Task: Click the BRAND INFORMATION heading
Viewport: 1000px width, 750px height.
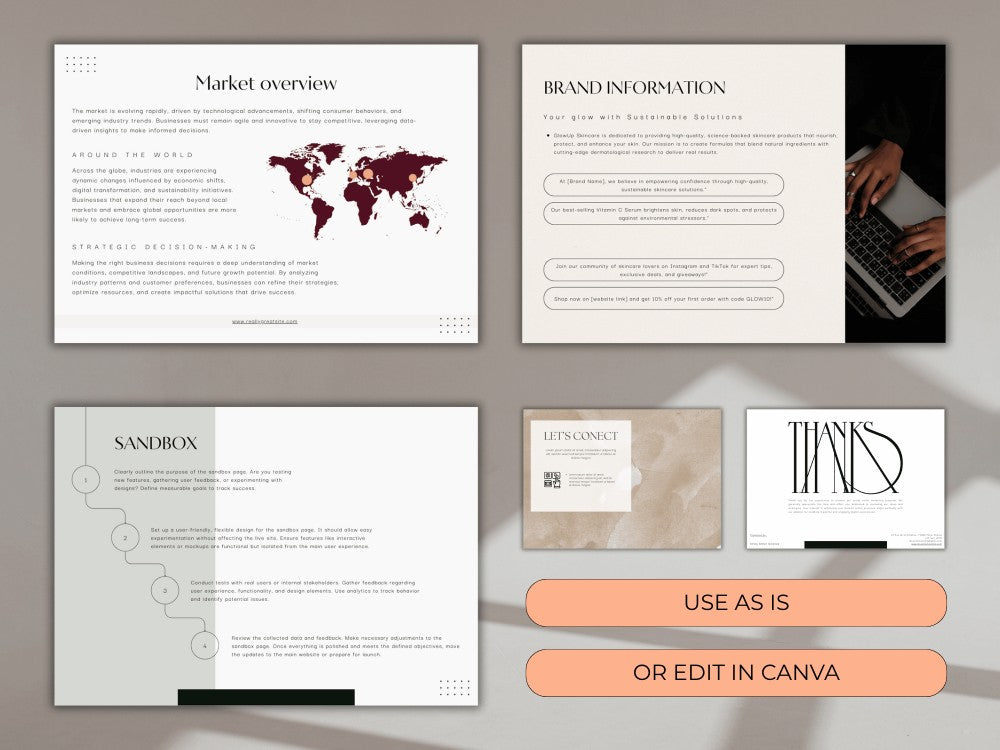Action: (634, 87)
